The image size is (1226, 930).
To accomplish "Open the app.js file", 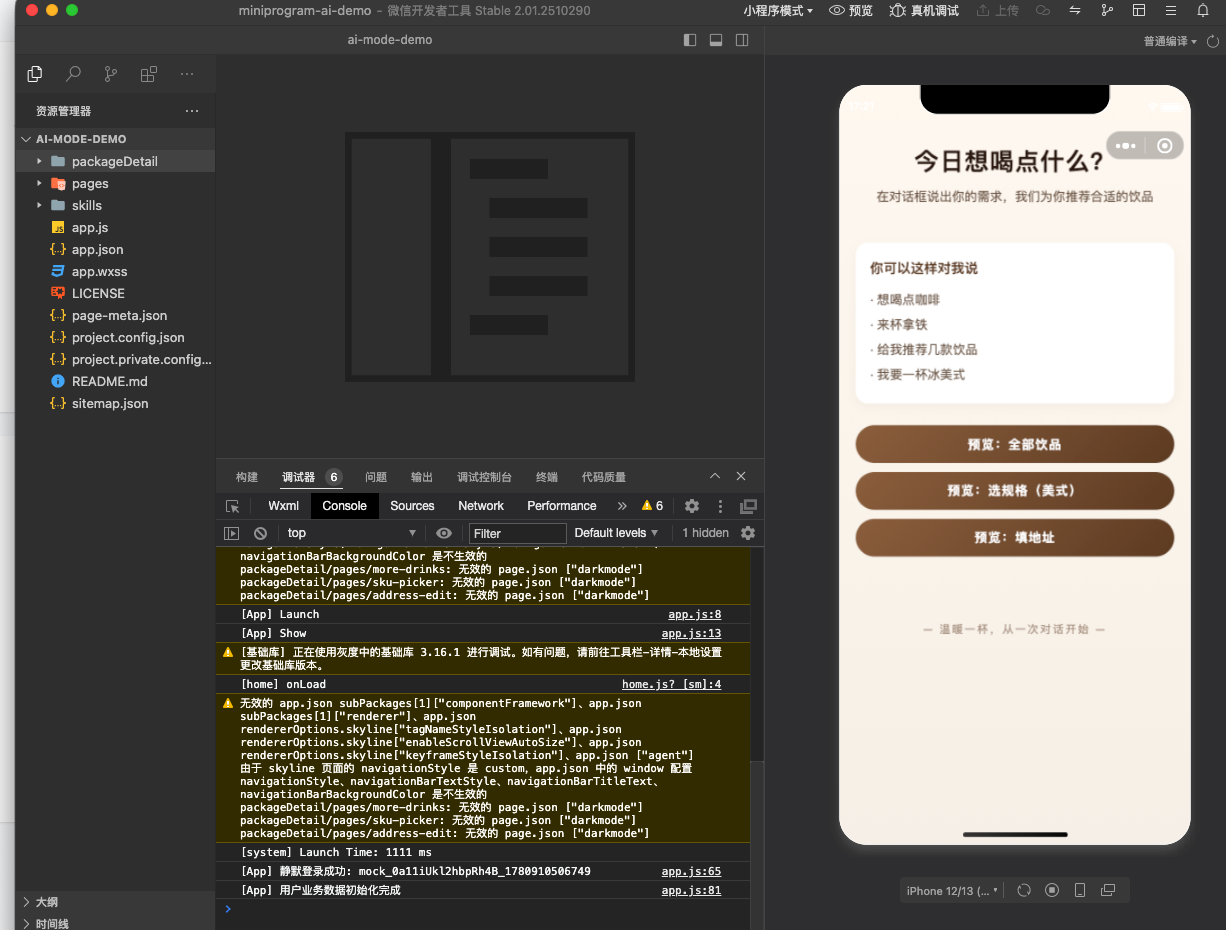I will coord(115,227).
